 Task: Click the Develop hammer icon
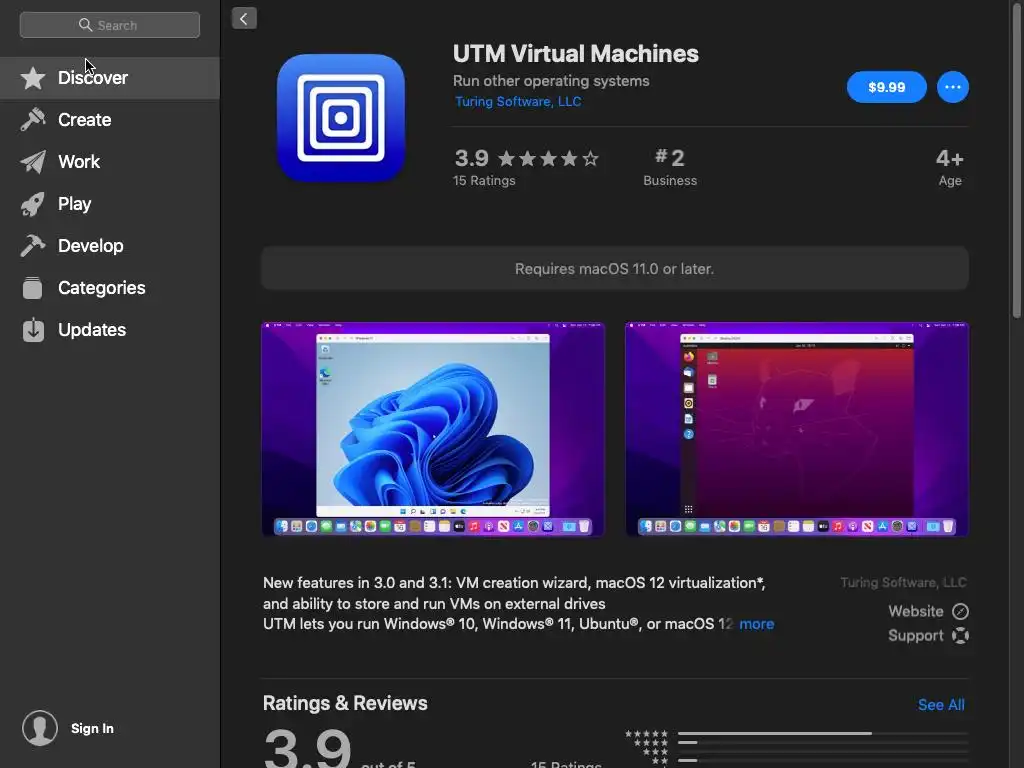pyautogui.click(x=33, y=246)
